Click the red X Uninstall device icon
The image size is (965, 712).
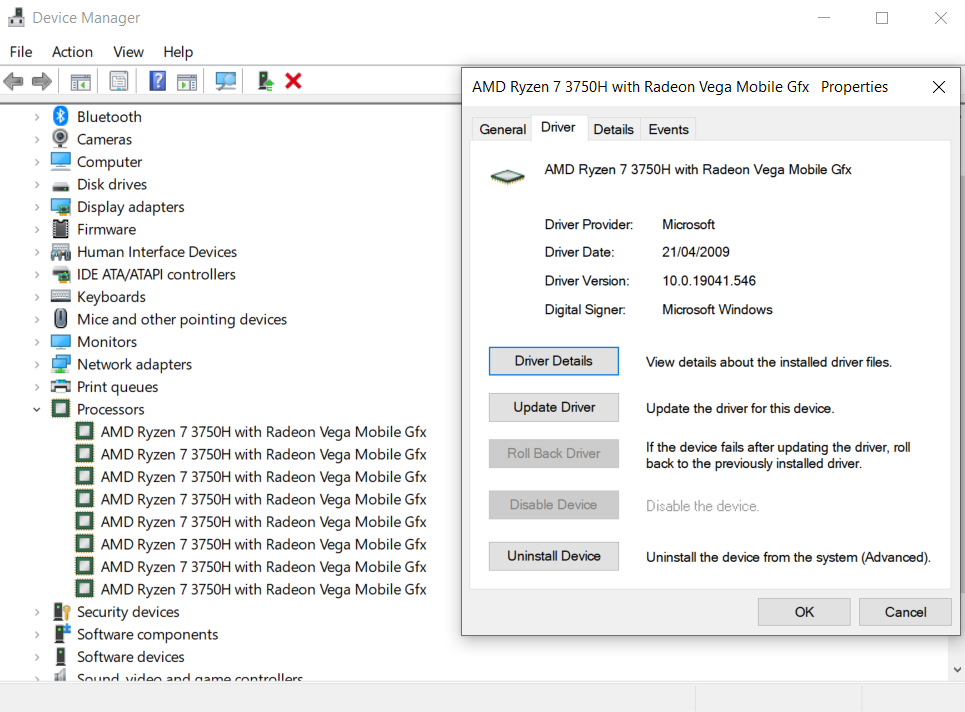[x=294, y=81]
